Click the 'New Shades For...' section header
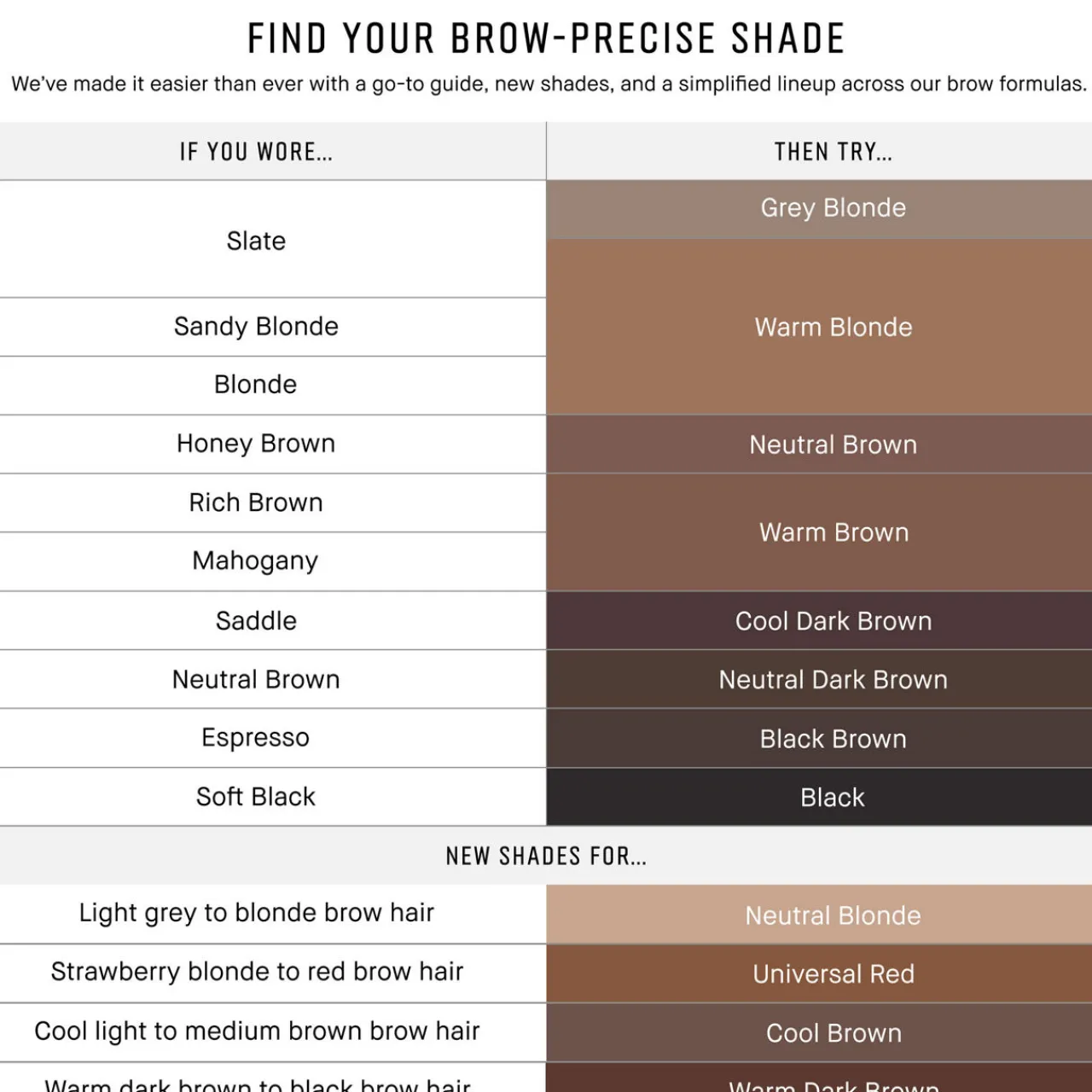This screenshot has width=1092, height=1092. (546, 856)
